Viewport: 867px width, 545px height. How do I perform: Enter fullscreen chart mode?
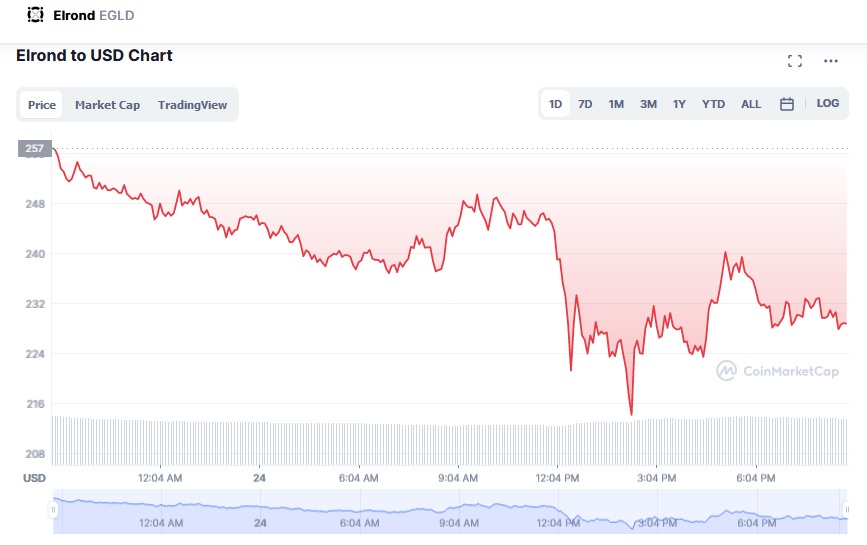coord(795,61)
